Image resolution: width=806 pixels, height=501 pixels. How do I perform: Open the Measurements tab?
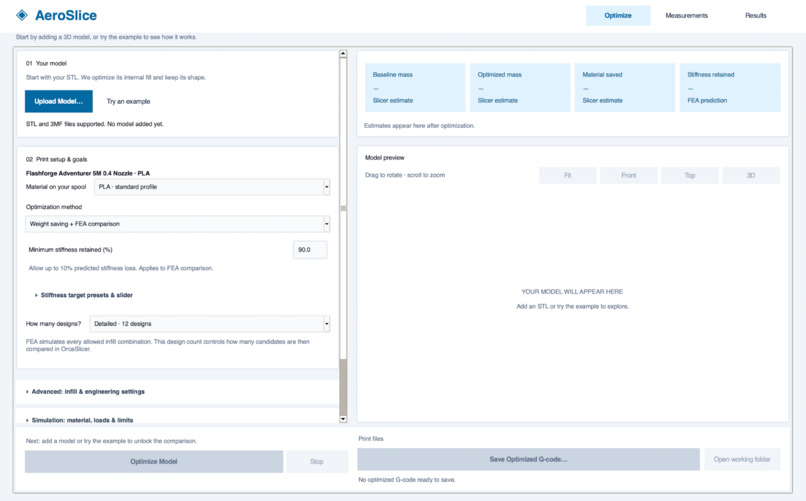pos(686,15)
